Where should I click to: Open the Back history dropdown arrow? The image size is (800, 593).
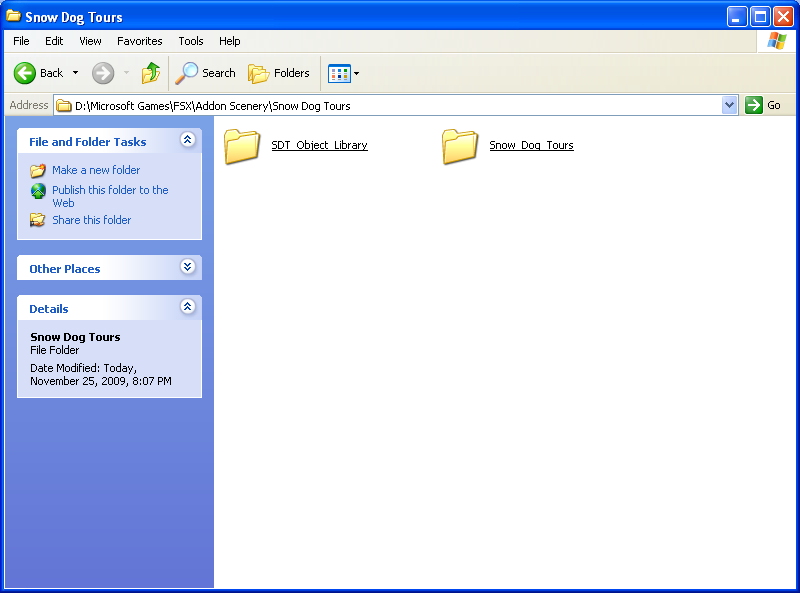[75, 73]
